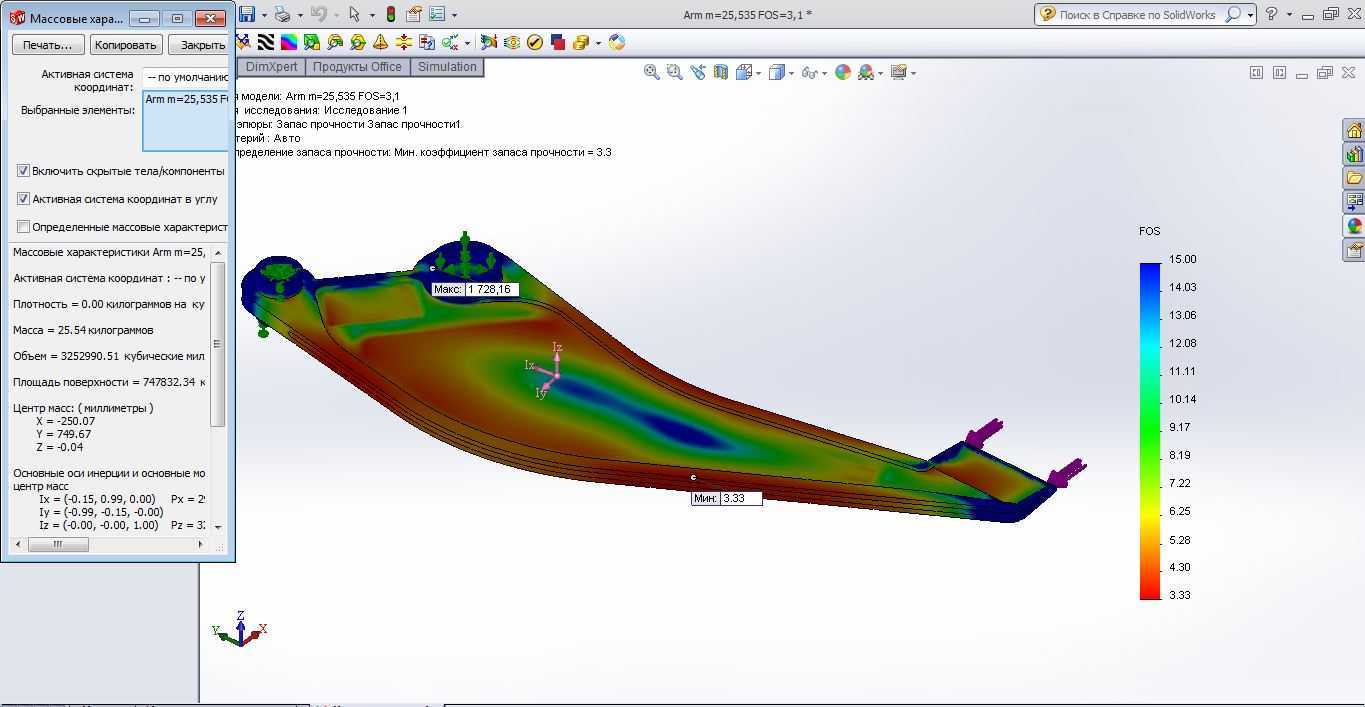
Task: Click the DriveWorksXpress red squares icon
Action: (x=558, y=42)
